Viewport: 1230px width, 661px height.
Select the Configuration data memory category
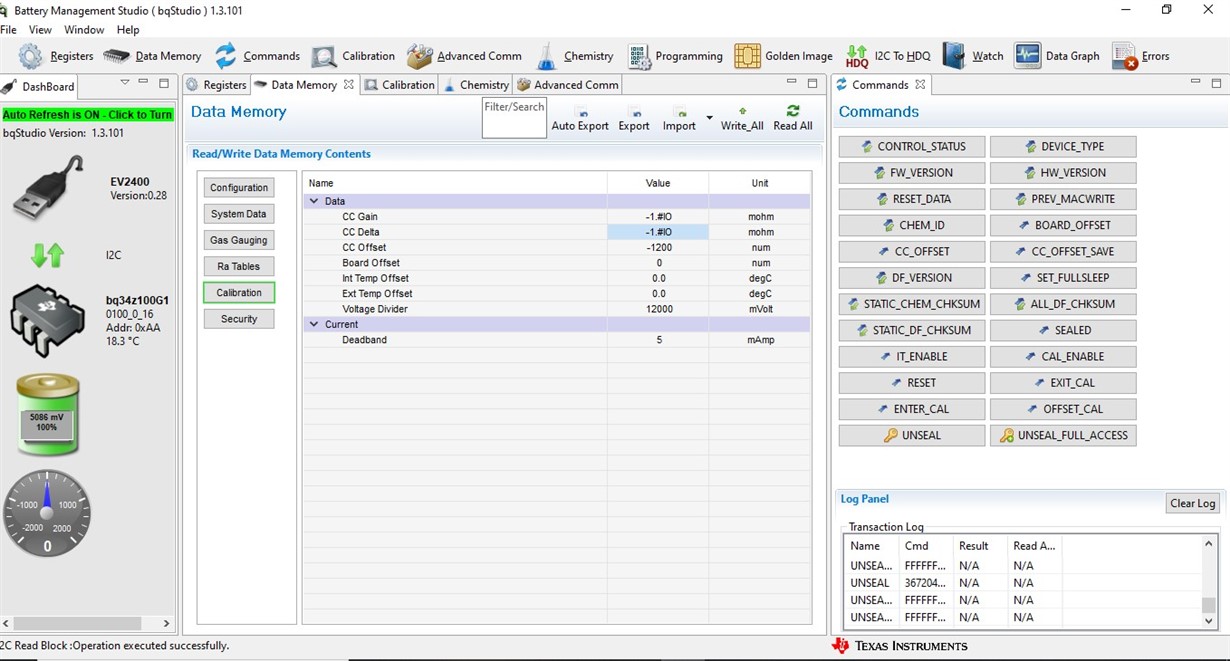point(239,188)
